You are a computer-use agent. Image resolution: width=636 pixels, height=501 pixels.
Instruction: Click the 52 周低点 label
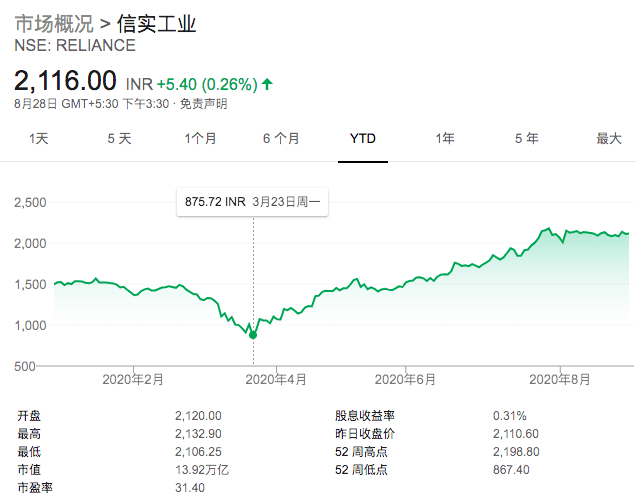tap(361, 470)
